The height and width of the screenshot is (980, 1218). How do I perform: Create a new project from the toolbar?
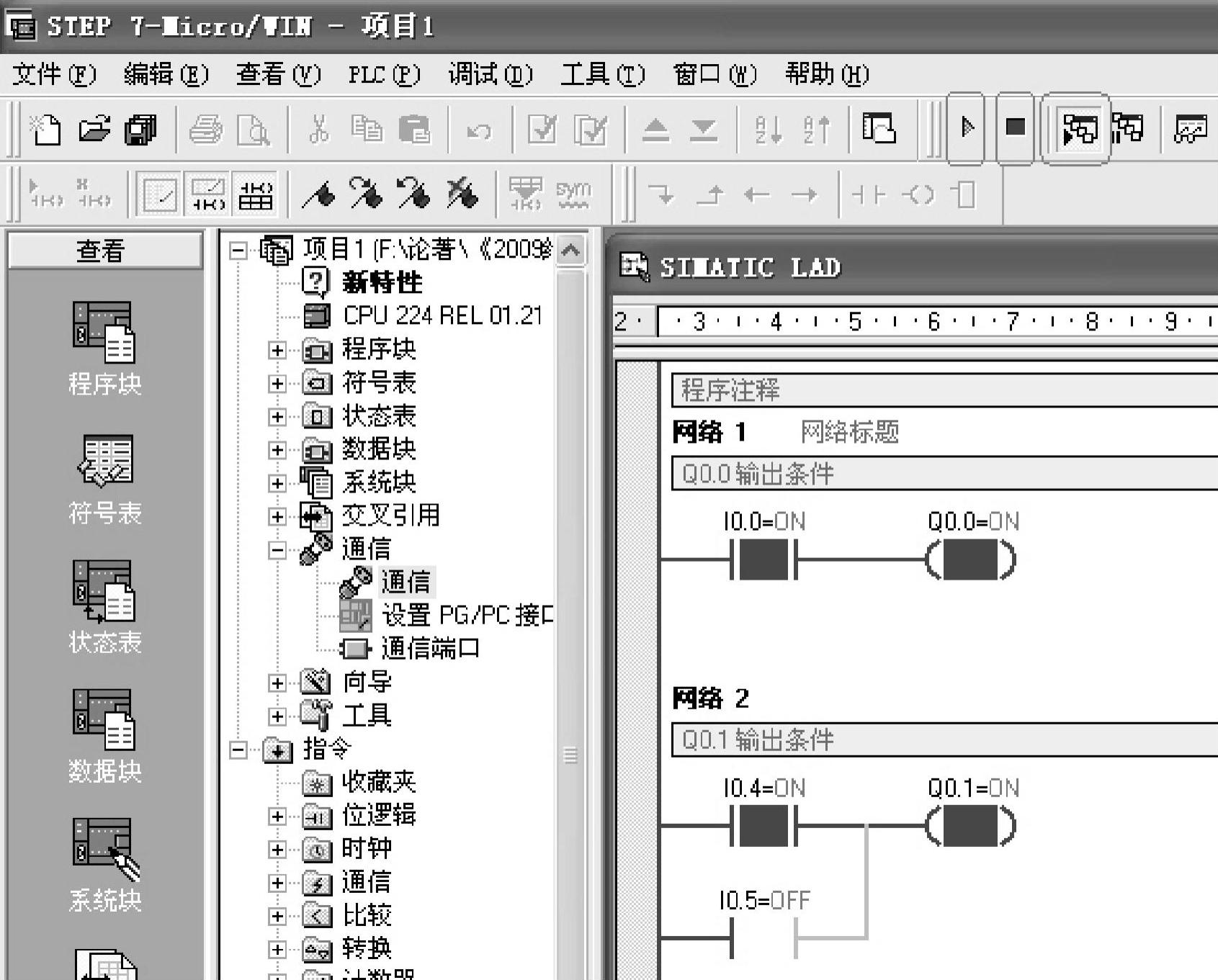click(45, 130)
